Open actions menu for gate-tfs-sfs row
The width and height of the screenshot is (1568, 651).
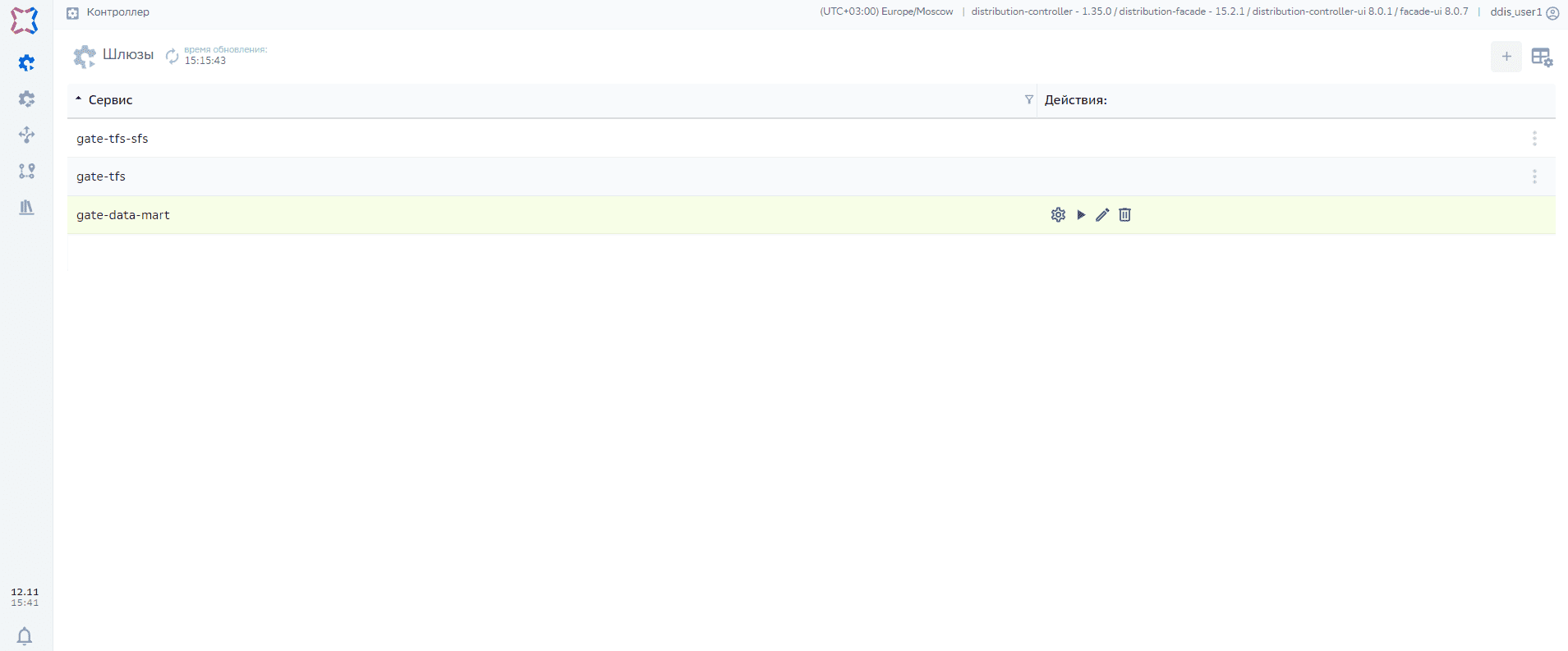[1534, 139]
